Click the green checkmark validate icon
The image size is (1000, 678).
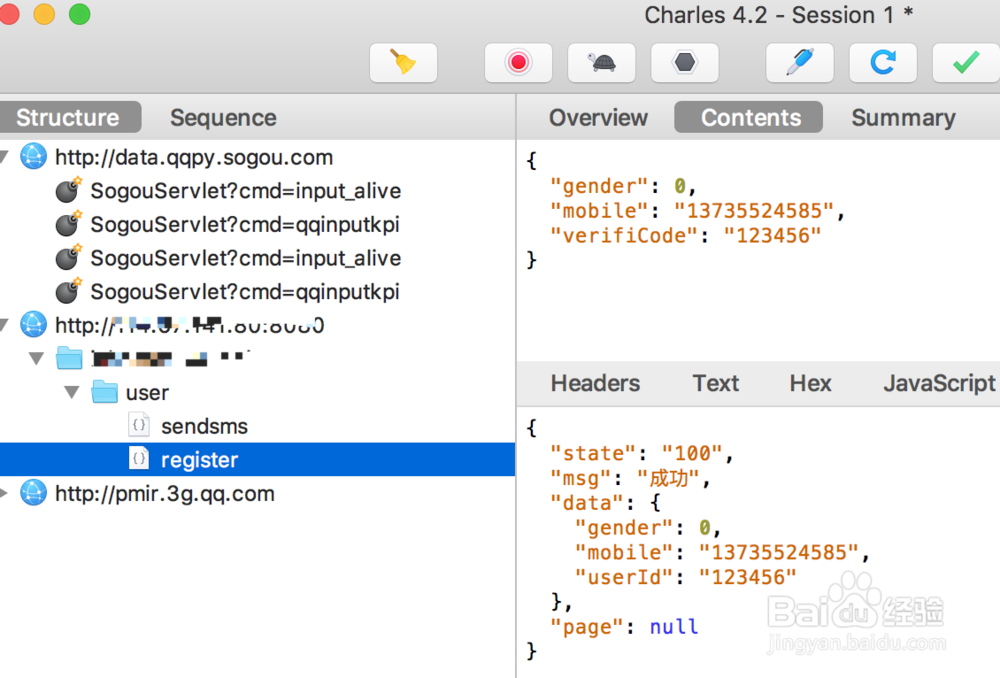[x=966, y=63]
